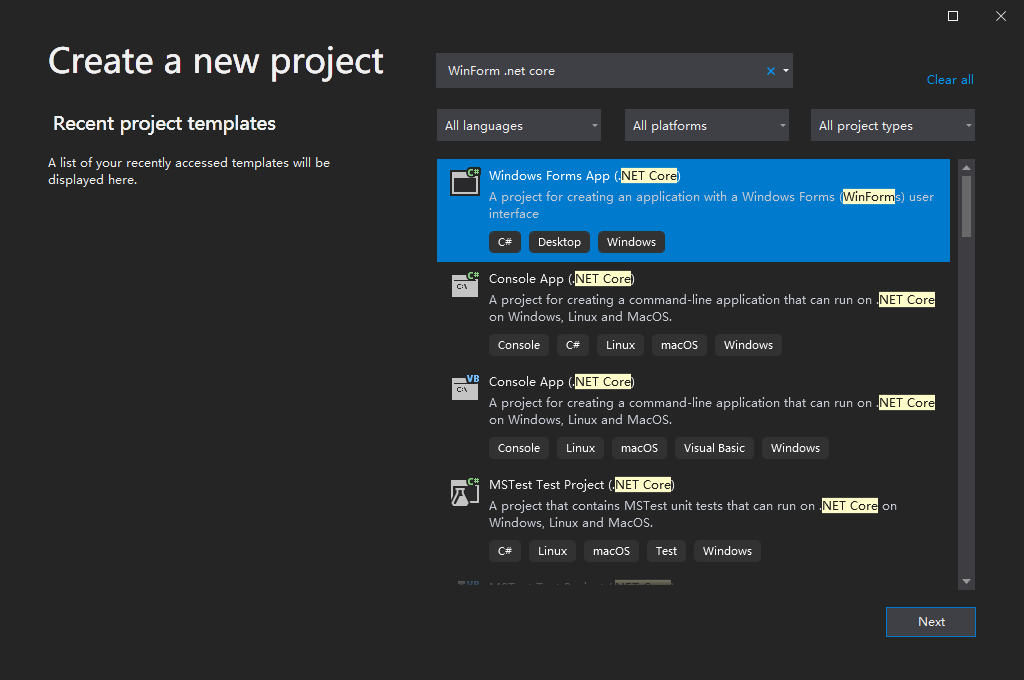Click the Visual Basic tag on Console App

pyautogui.click(x=714, y=448)
